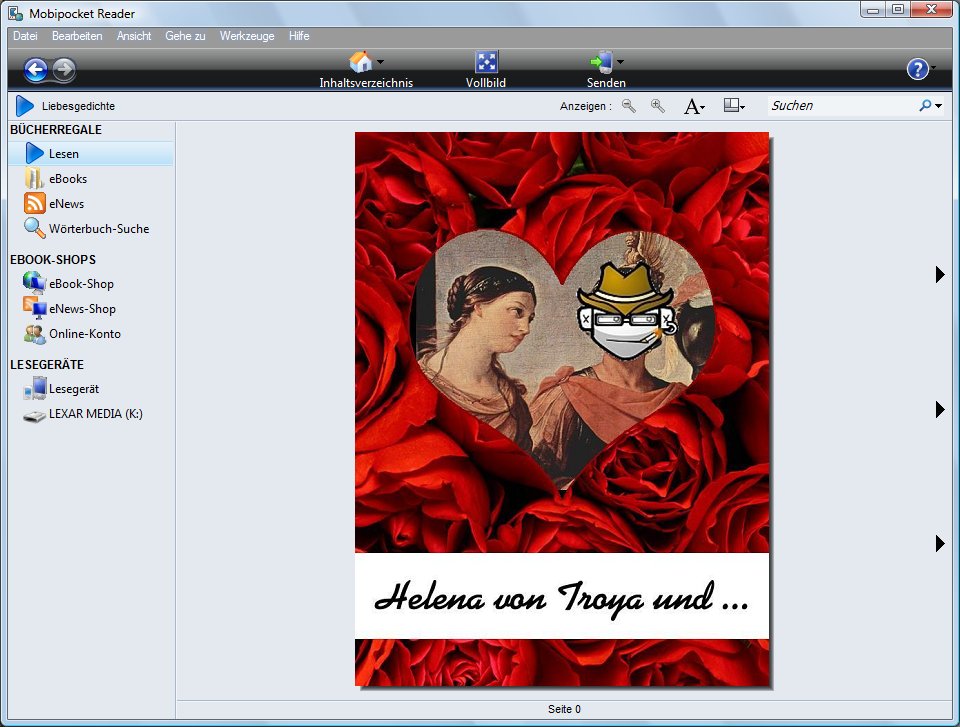Open the Gehe zu menu
The width and height of the screenshot is (960, 727).
point(185,36)
